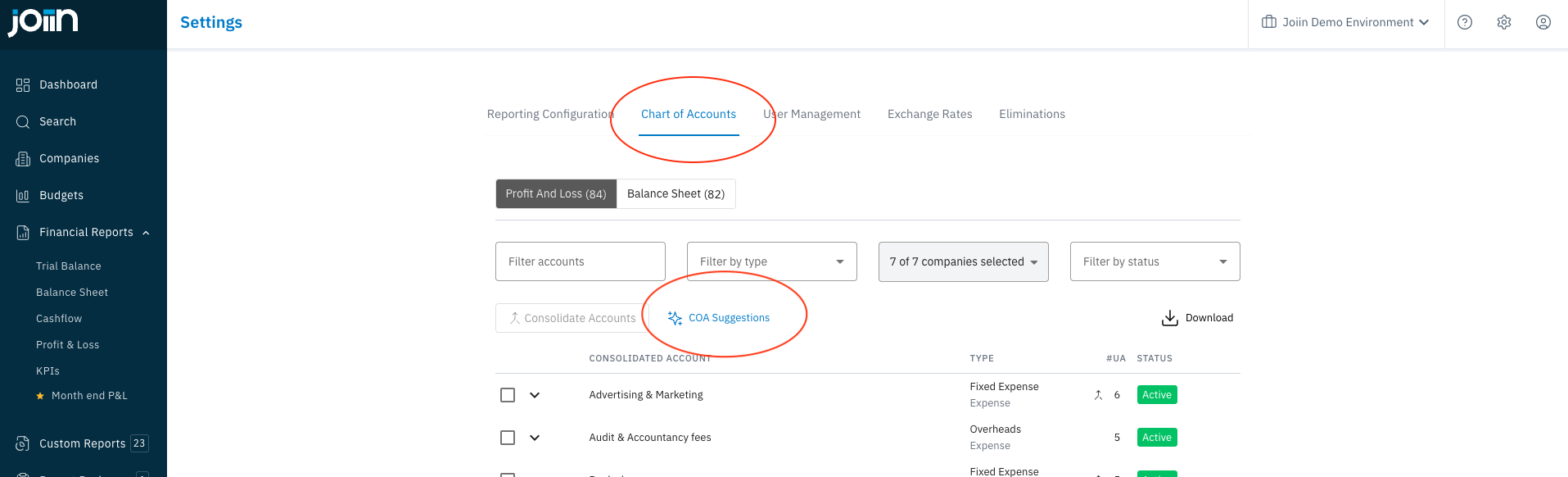Click the STATUS column header
Image resolution: width=1568 pixels, height=477 pixels.
click(1155, 358)
